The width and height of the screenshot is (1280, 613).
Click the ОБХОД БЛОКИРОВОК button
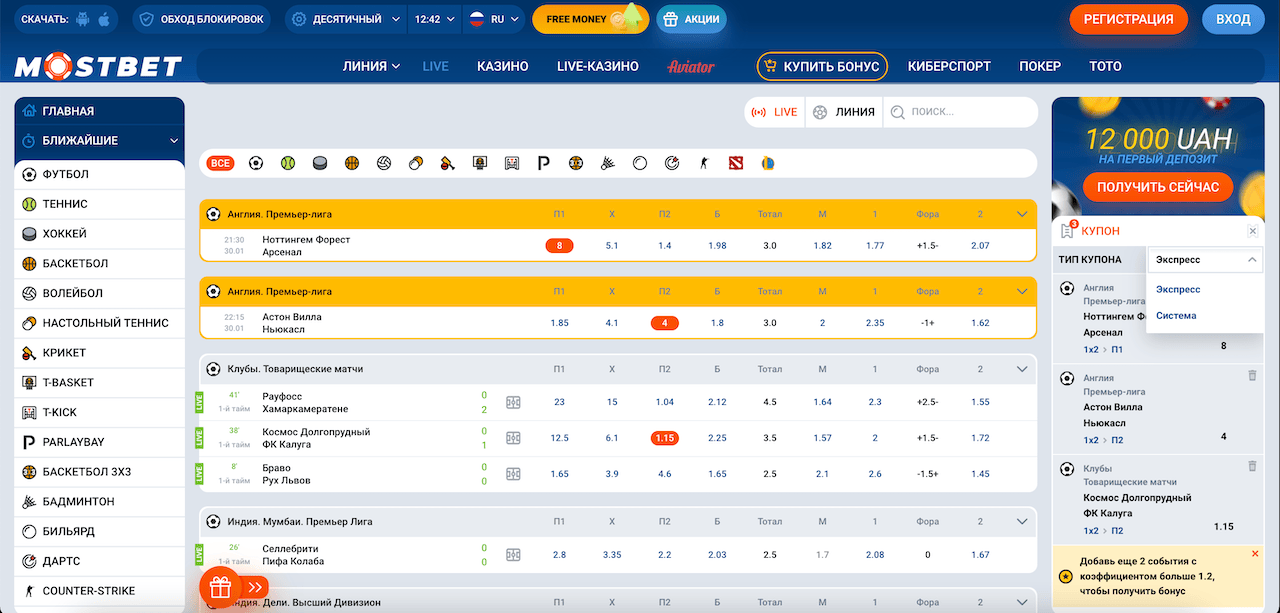click(202, 19)
